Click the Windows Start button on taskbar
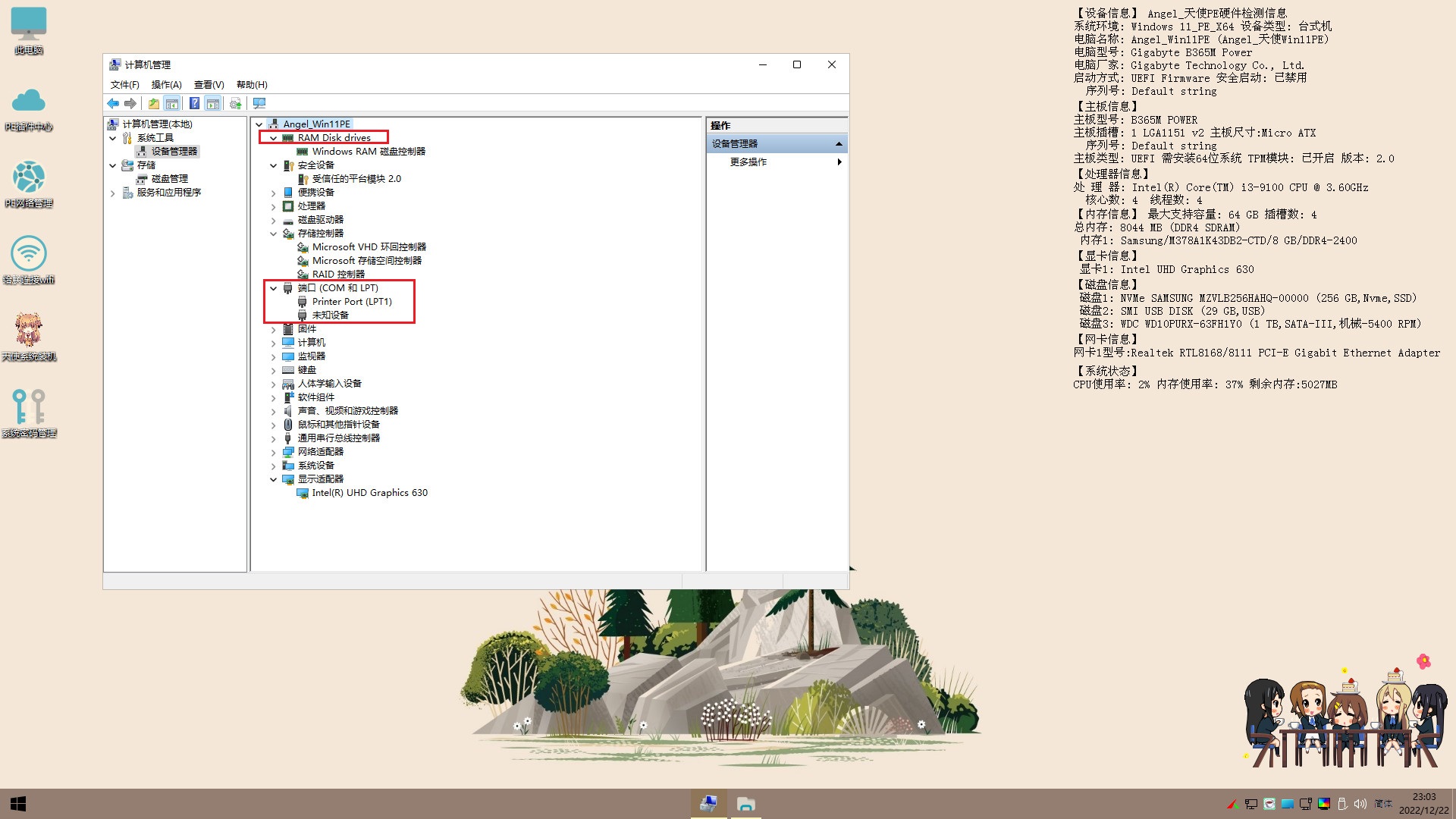Screen dimensions: 1456x819 coord(18,804)
